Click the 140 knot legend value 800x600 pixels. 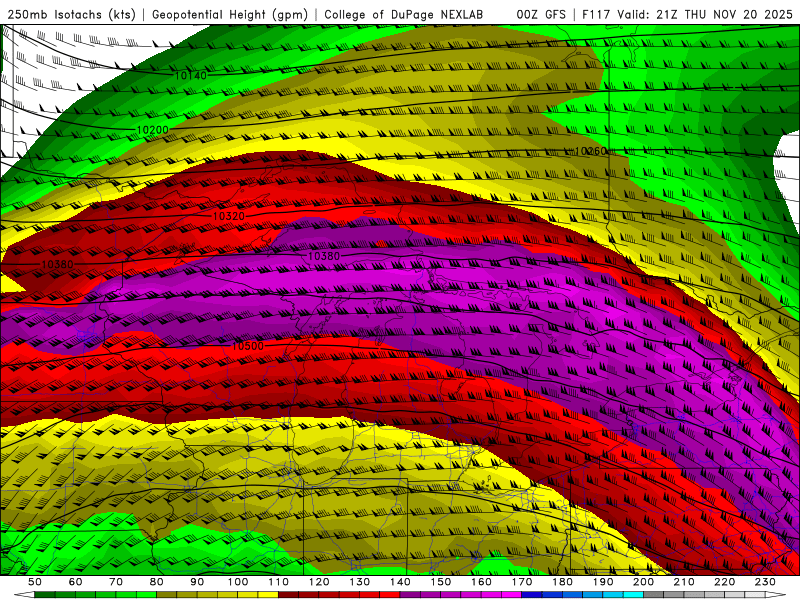click(x=400, y=582)
